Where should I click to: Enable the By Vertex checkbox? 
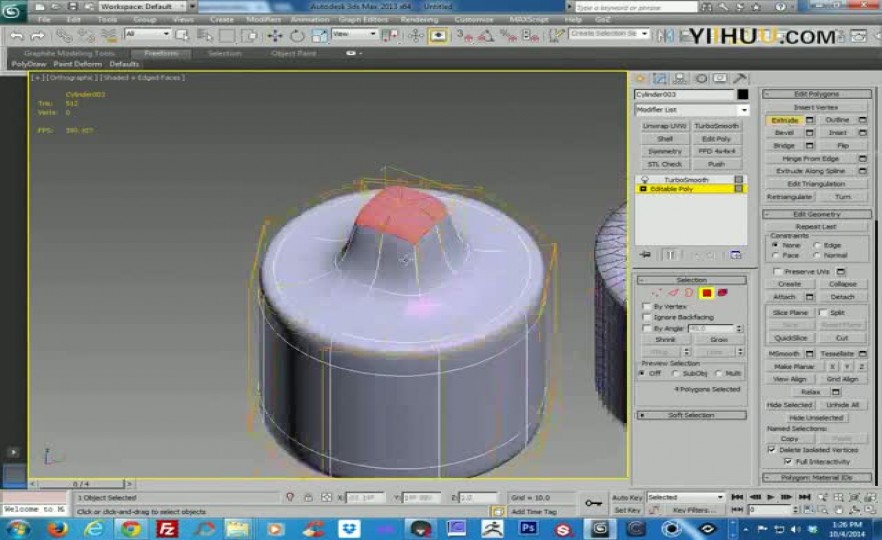pyautogui.click(x=646, y=307)
